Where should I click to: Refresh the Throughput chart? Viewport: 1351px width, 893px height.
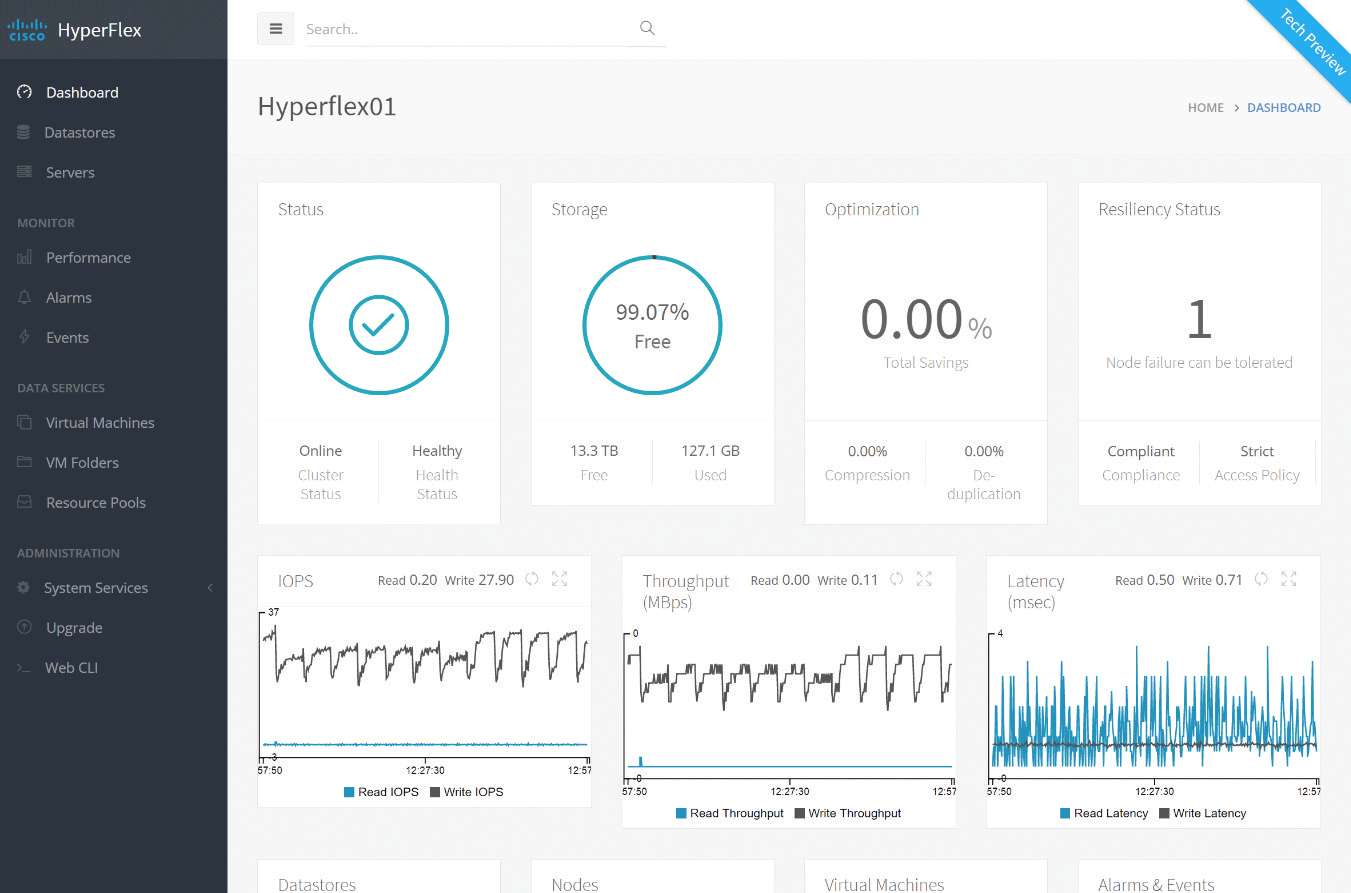click(897, 579)
